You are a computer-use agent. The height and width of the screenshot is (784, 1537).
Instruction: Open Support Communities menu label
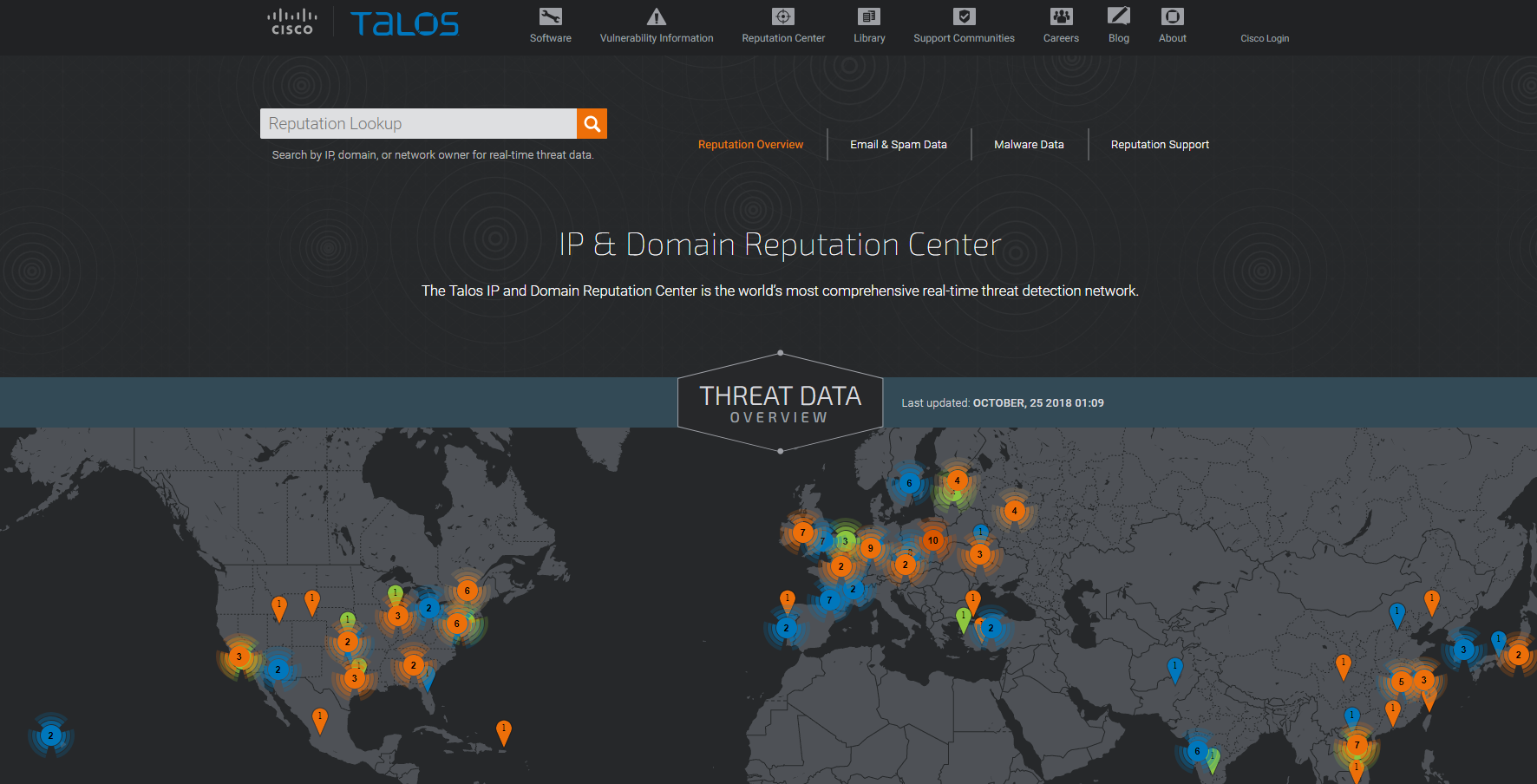[x=964, y=38]
